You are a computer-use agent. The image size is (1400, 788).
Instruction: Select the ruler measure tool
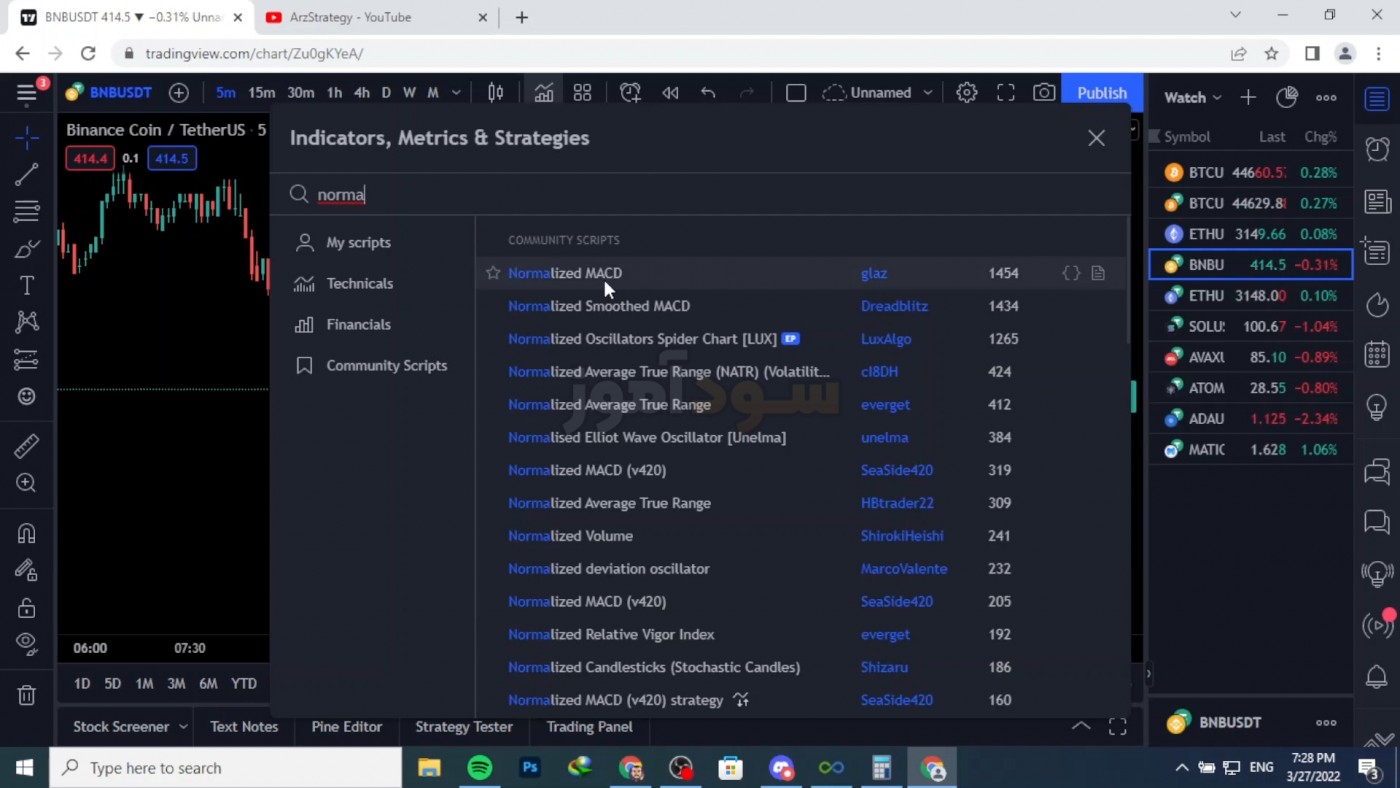pos(27,446)
